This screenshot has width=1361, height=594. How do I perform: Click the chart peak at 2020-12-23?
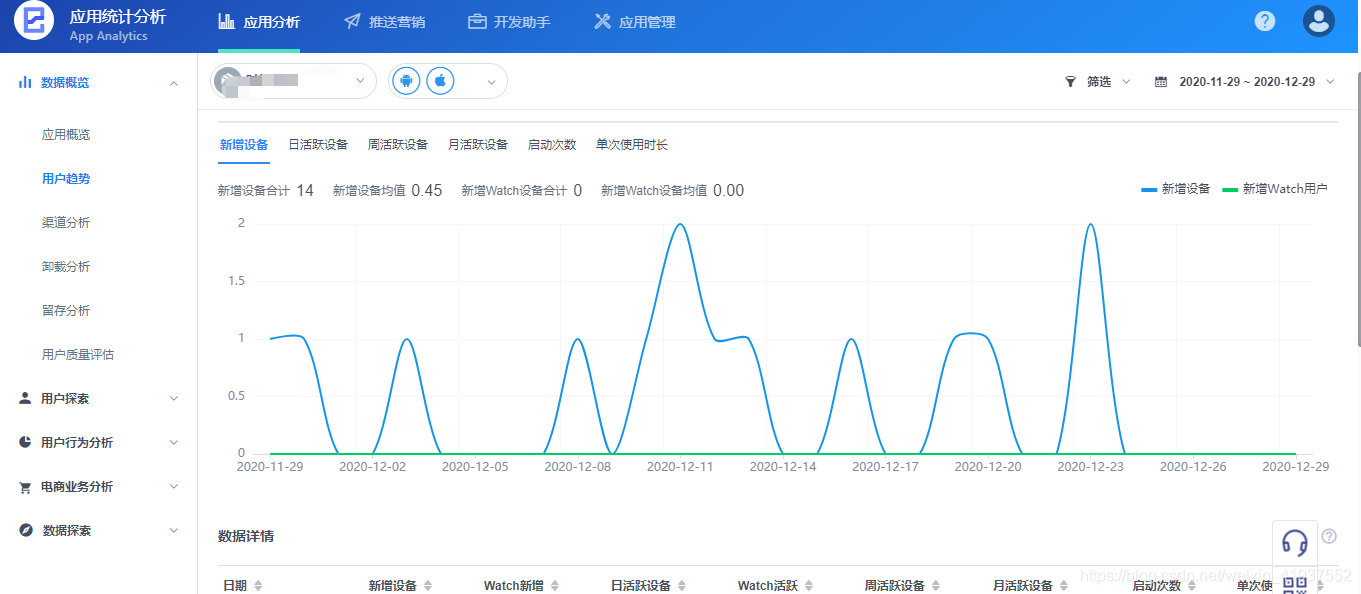coord(1090,224)
